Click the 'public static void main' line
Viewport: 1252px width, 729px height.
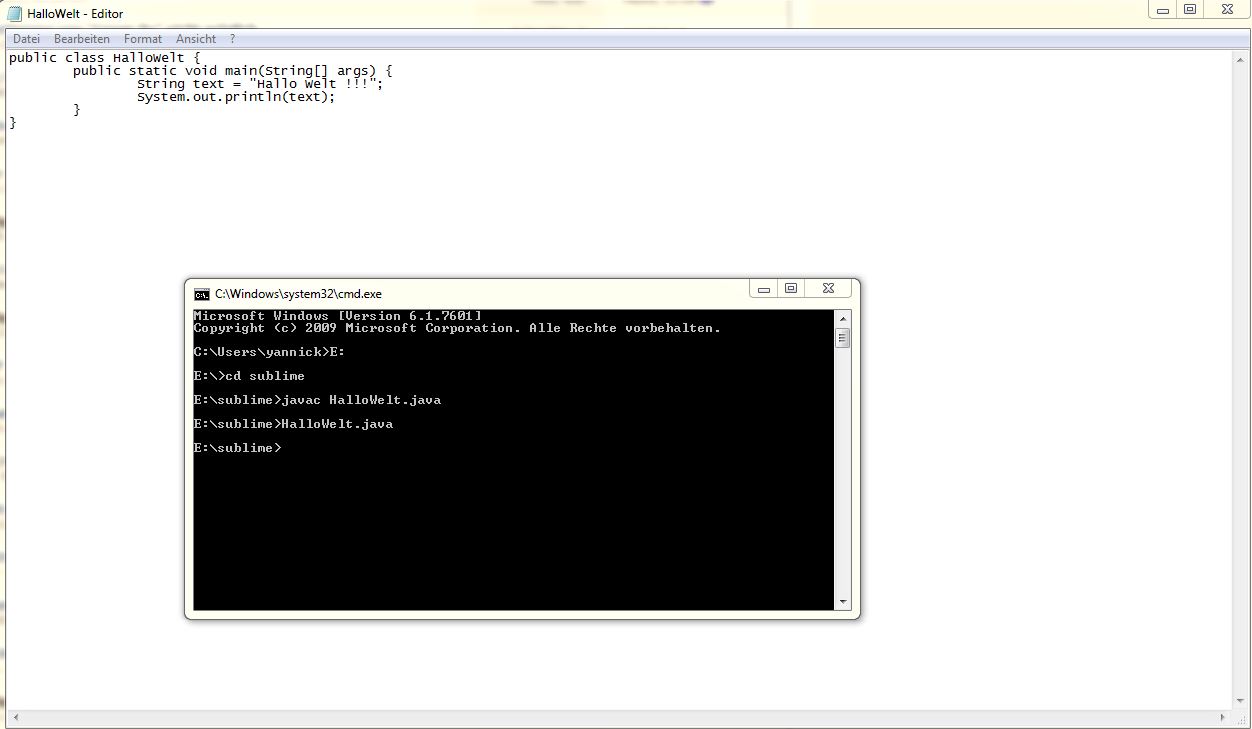tap(233, 71)
